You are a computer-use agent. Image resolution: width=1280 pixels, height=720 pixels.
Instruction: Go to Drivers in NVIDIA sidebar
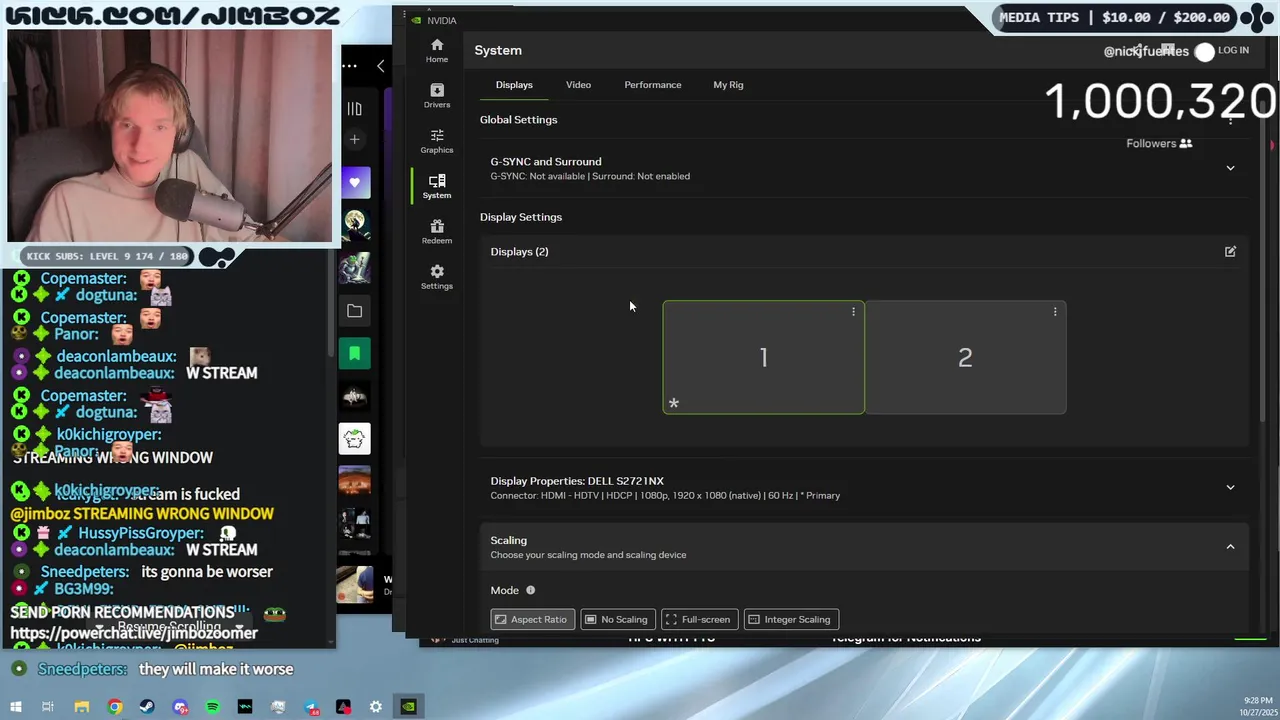click(x=436, y=96)
